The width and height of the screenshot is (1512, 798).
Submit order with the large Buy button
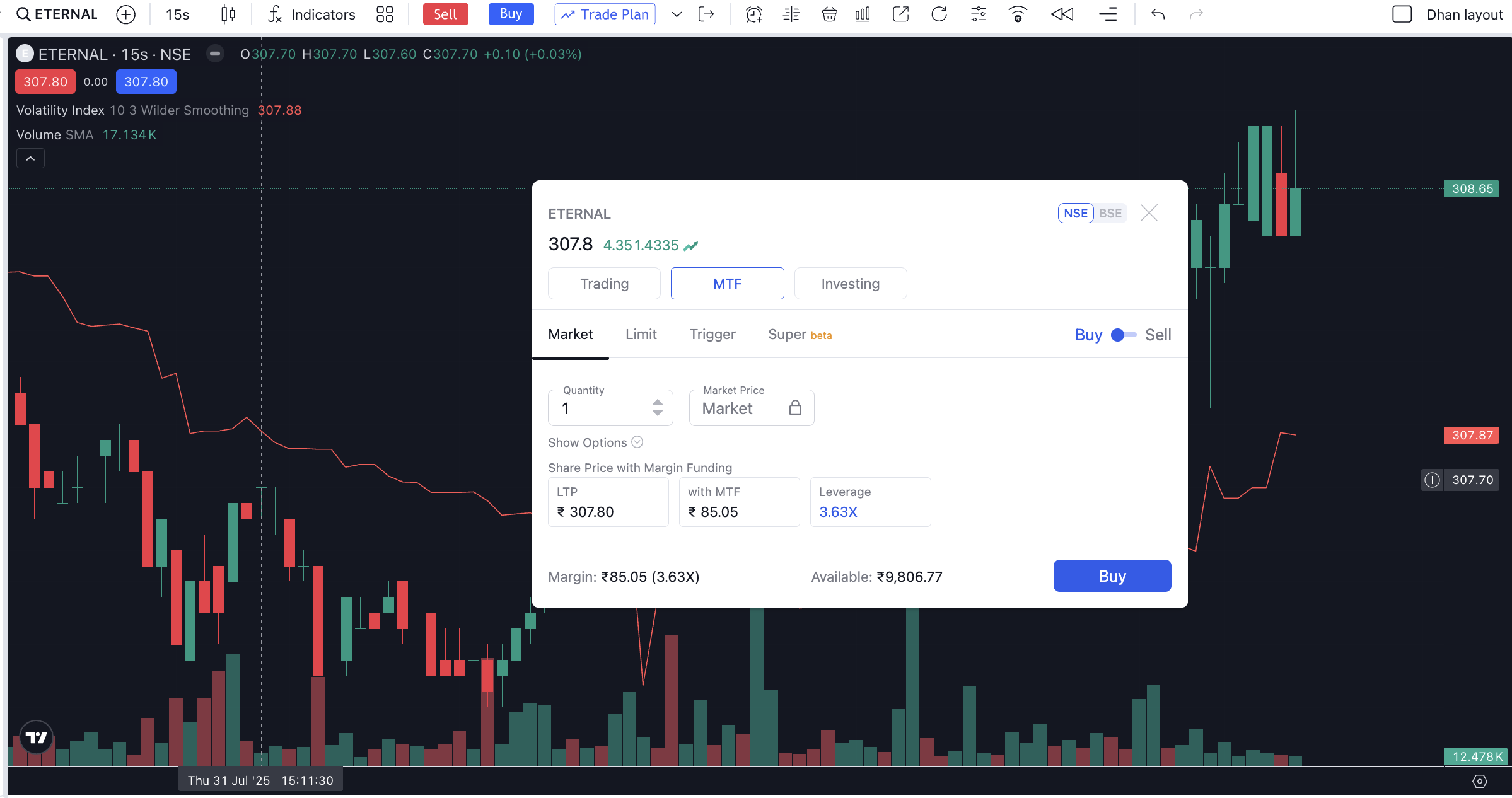(1112, 576)
